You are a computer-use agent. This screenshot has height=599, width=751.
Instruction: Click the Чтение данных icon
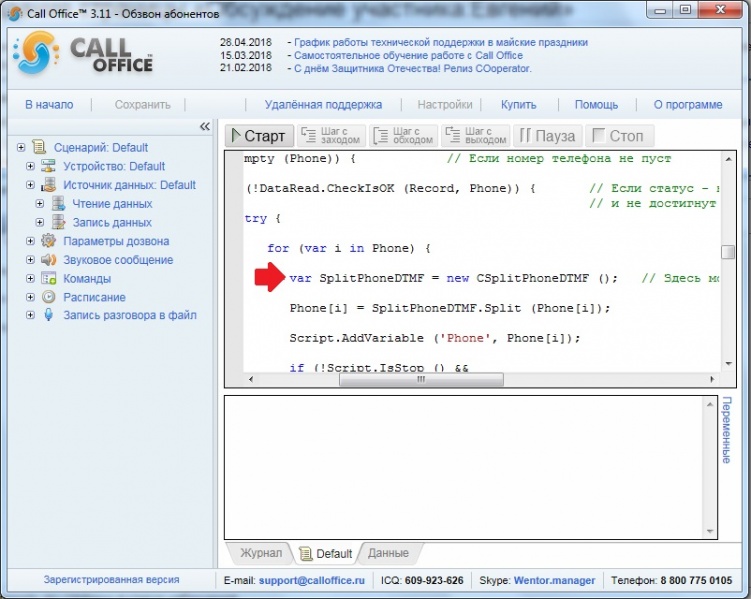tap(58, 203)
